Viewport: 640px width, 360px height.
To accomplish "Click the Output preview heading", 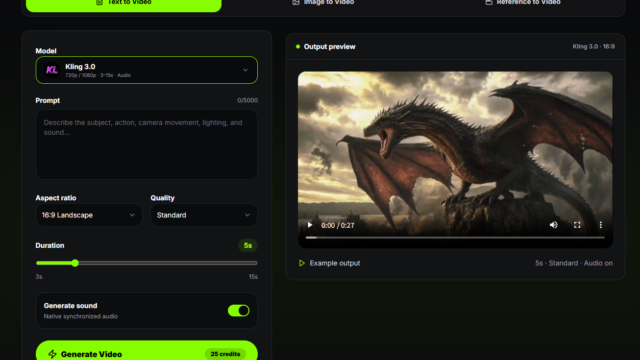I will pyautogui.click(x=329, y=47).
